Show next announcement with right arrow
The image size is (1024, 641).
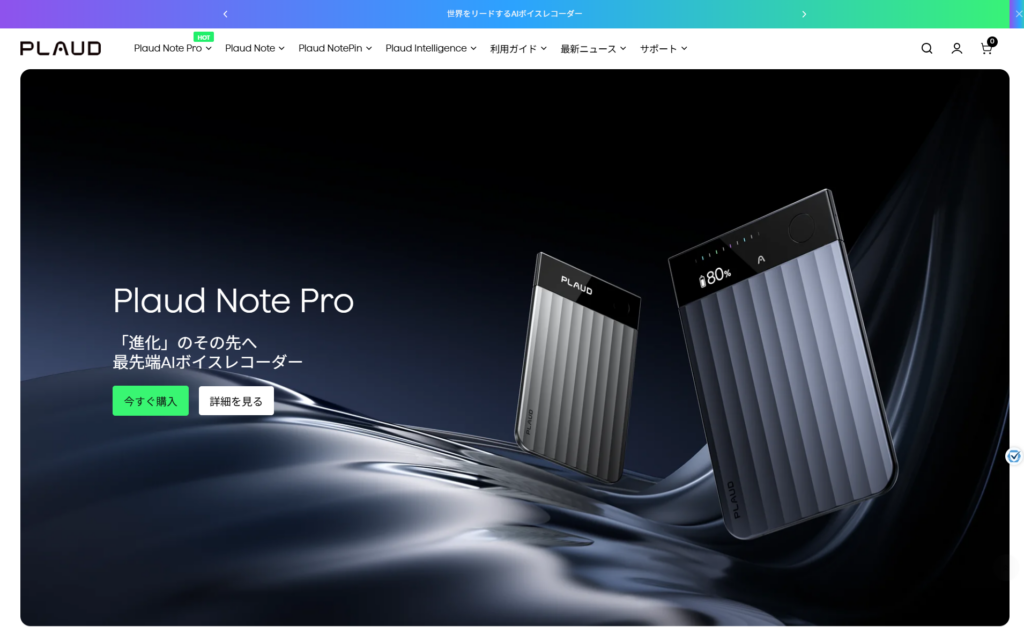804,14
